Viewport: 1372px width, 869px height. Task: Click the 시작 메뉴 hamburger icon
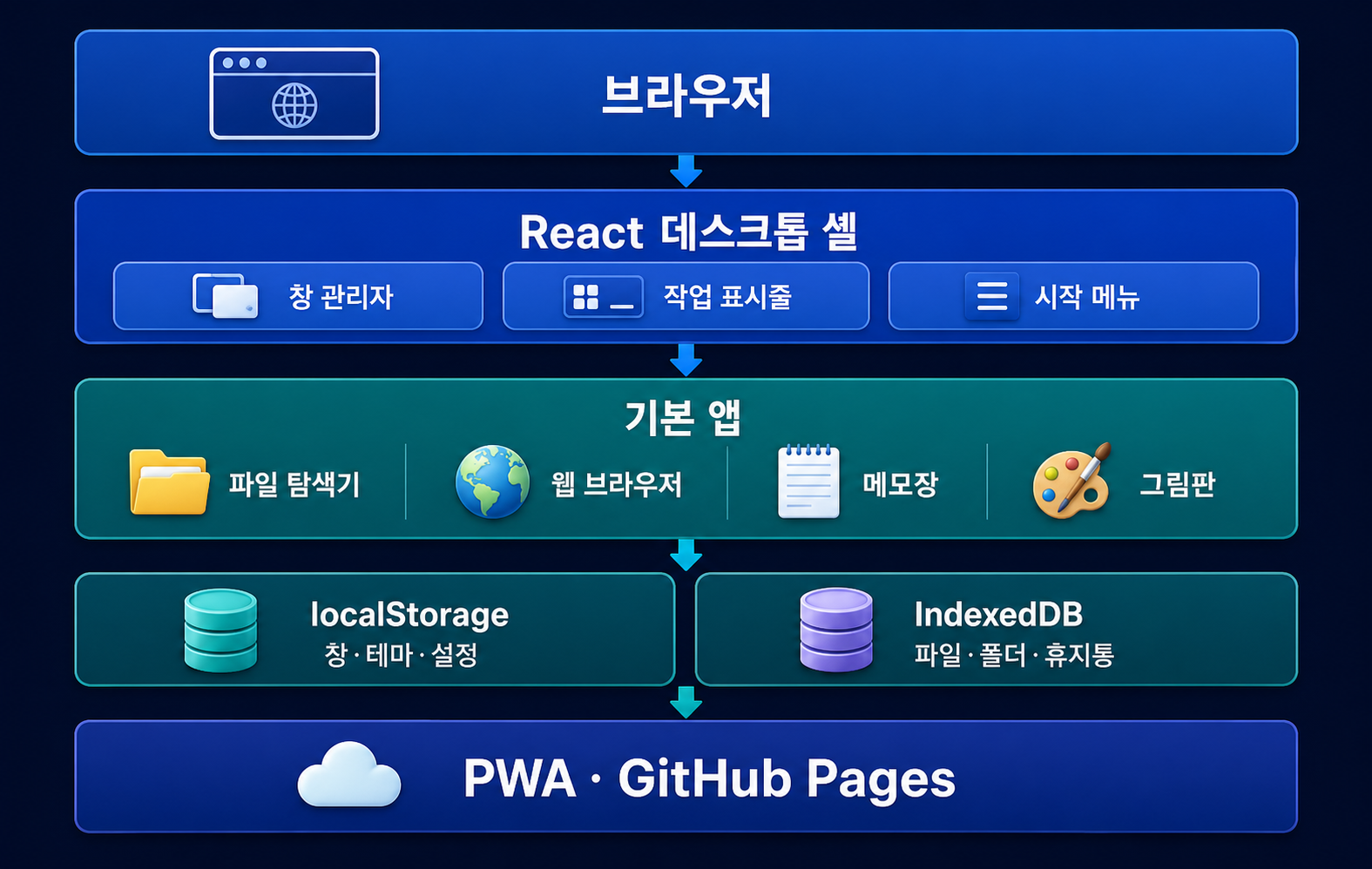pyautogui.click(x=991, y=296)
